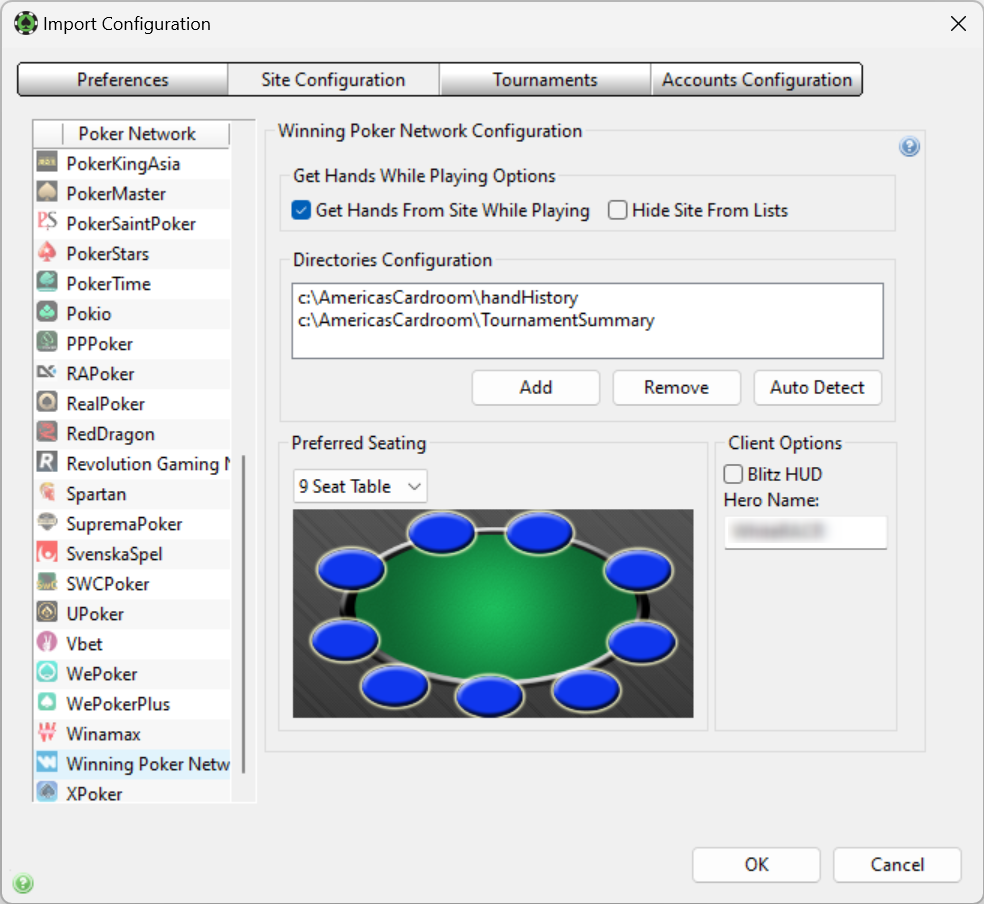Select PokerStars in the network list
Screen dimensions: 984x904
[x=133, y=253]
